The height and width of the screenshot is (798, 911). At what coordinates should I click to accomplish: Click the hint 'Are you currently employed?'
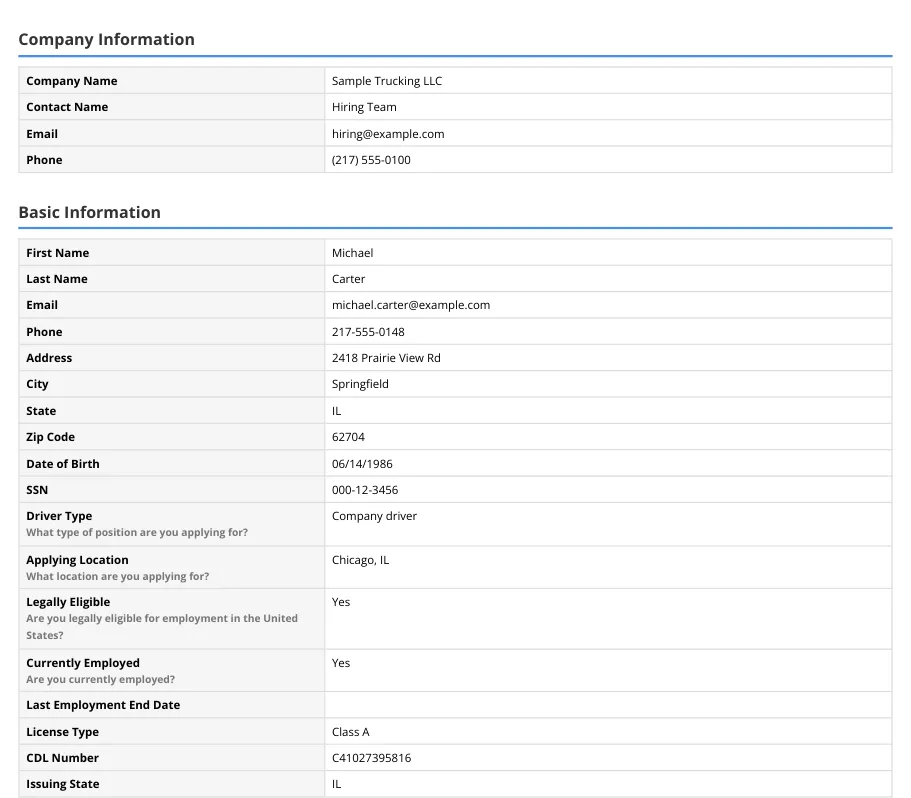click(101, 679)
